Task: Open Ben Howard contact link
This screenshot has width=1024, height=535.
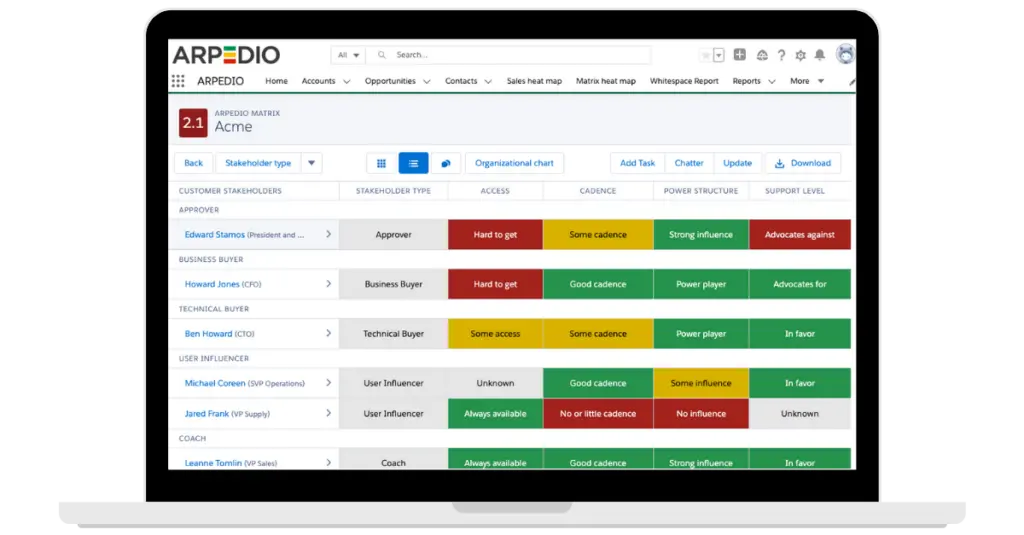Action: pyautogui.click(x=208, y=334)
